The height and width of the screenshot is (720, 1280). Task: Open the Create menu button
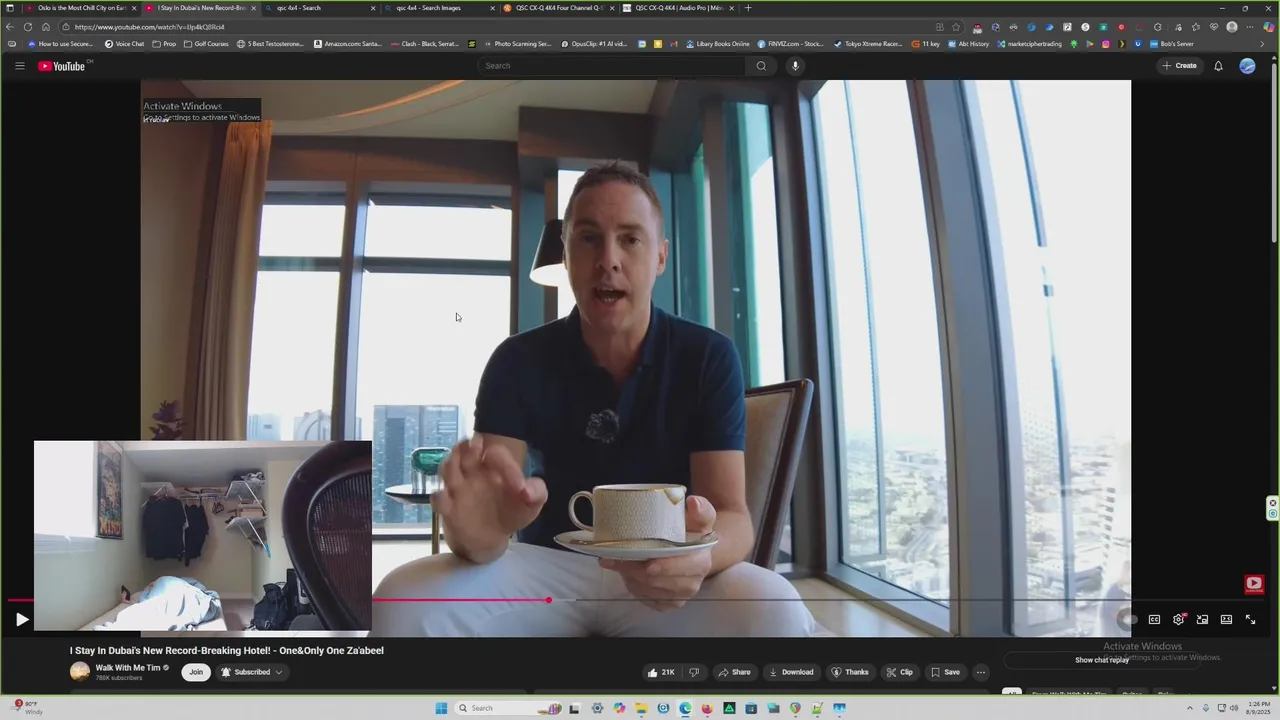point(1179,66)
